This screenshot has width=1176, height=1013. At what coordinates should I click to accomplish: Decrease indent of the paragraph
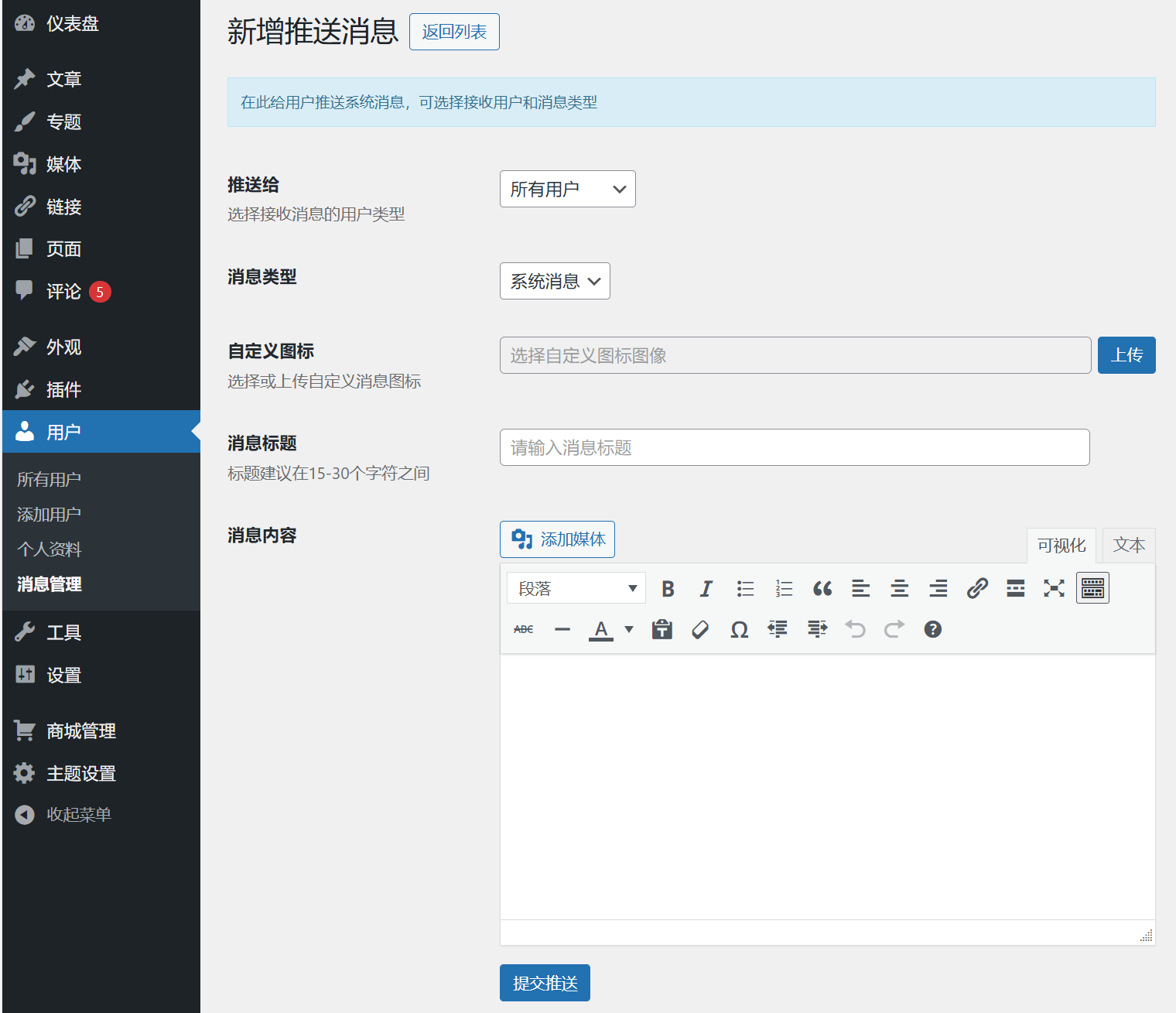tap(778, 629)
